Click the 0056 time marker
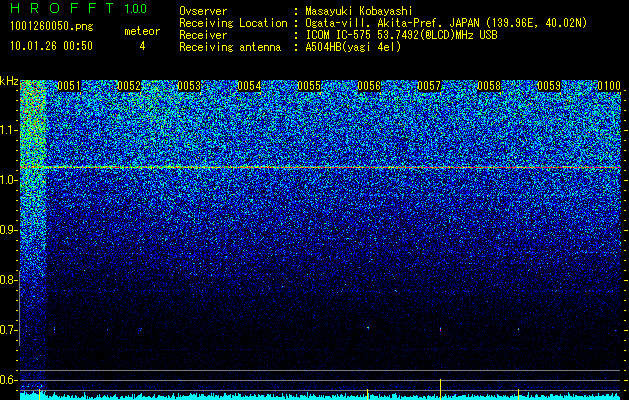This screenshot has height=400, width=629. click(369, 86)
